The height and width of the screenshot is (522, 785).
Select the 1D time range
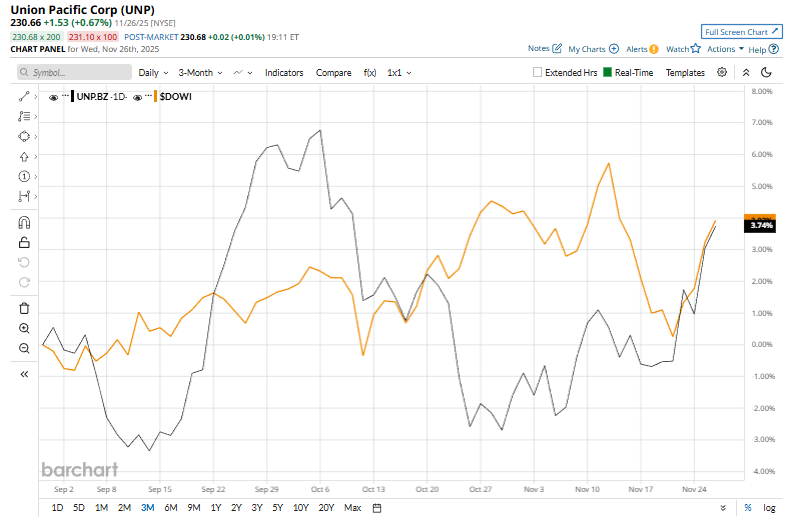pyautogui.click(x=57, y=508)
